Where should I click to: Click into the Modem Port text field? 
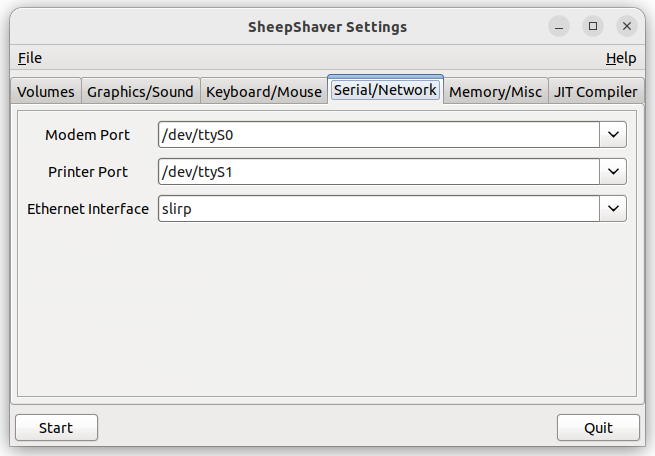click(x=379, y=134)
